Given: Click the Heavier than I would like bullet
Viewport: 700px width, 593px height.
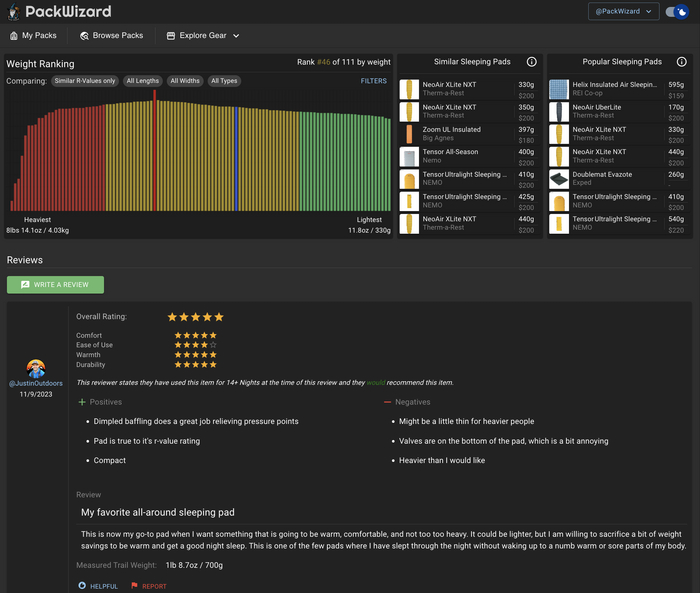Looking at the screenshot, I should pyautogui.click(x=442, y=460).
